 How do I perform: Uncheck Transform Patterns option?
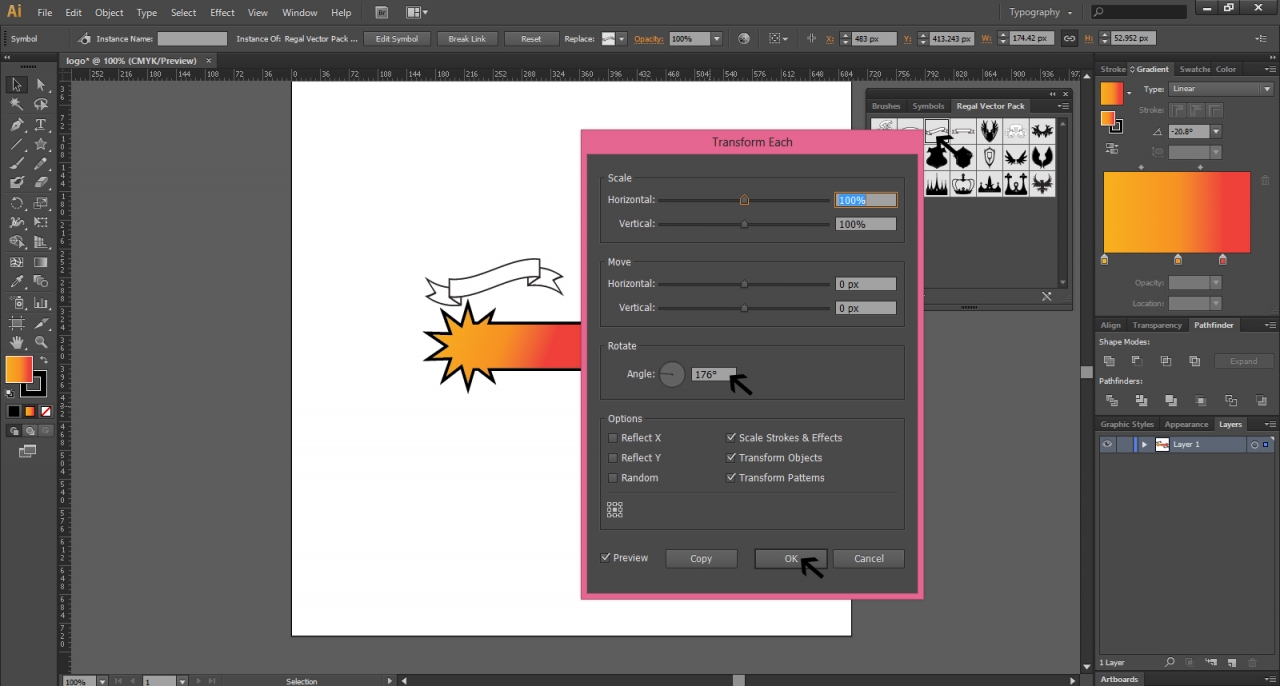point(731,478)
